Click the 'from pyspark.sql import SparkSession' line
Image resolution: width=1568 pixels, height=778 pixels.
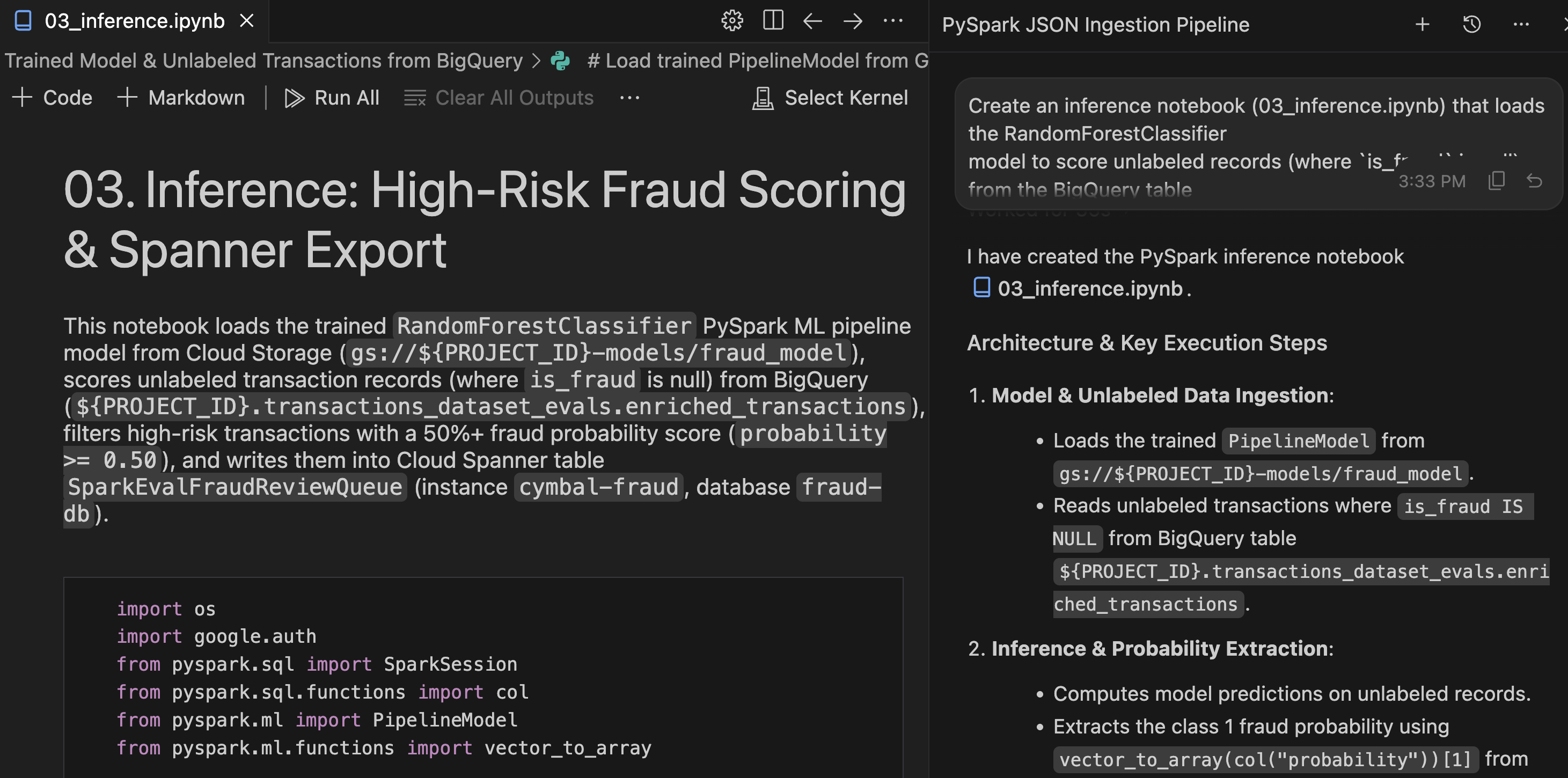click(x=317, y=664)
